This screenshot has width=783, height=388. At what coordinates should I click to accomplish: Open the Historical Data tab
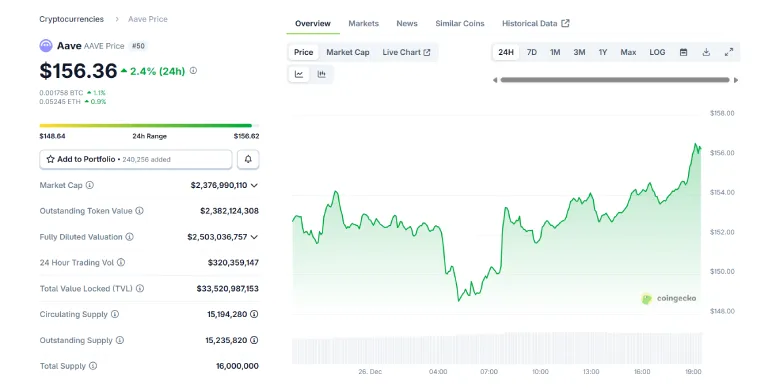coord(535,23)
